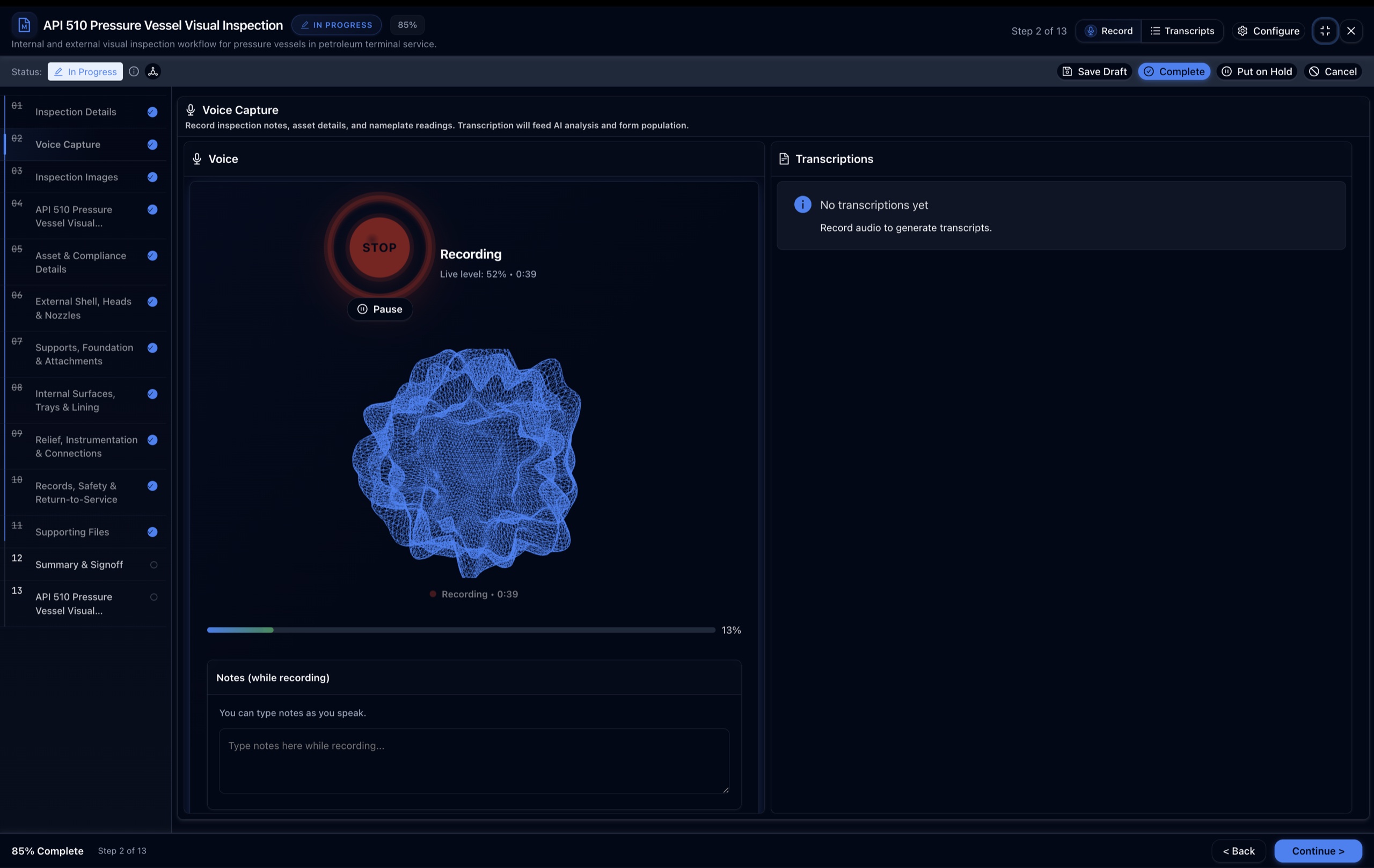Save the inspection as draft
Image resolution: width=1374 pixels, height=868 pixels.
point(1094,71)
